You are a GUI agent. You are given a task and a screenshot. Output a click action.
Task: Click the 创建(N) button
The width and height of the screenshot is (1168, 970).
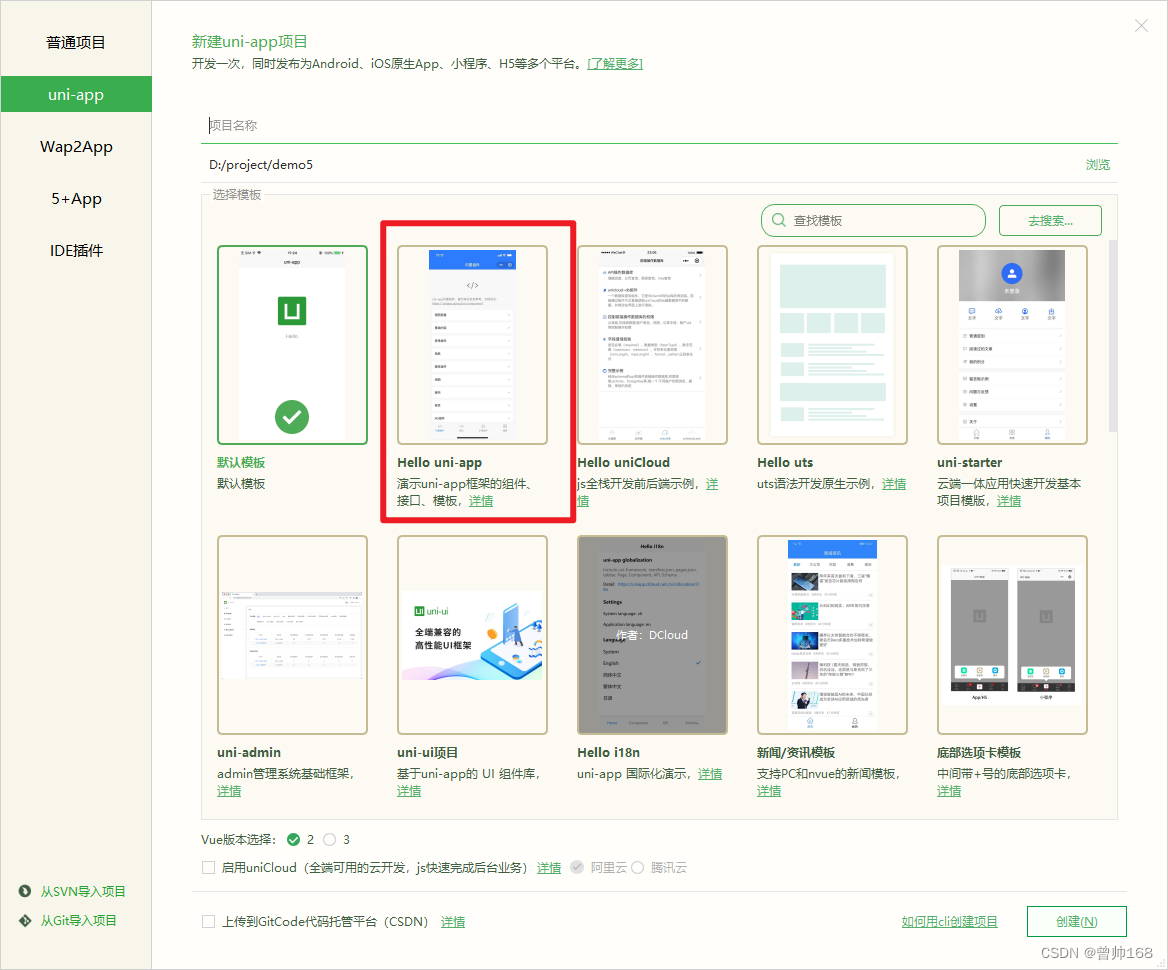(1076, 921)
